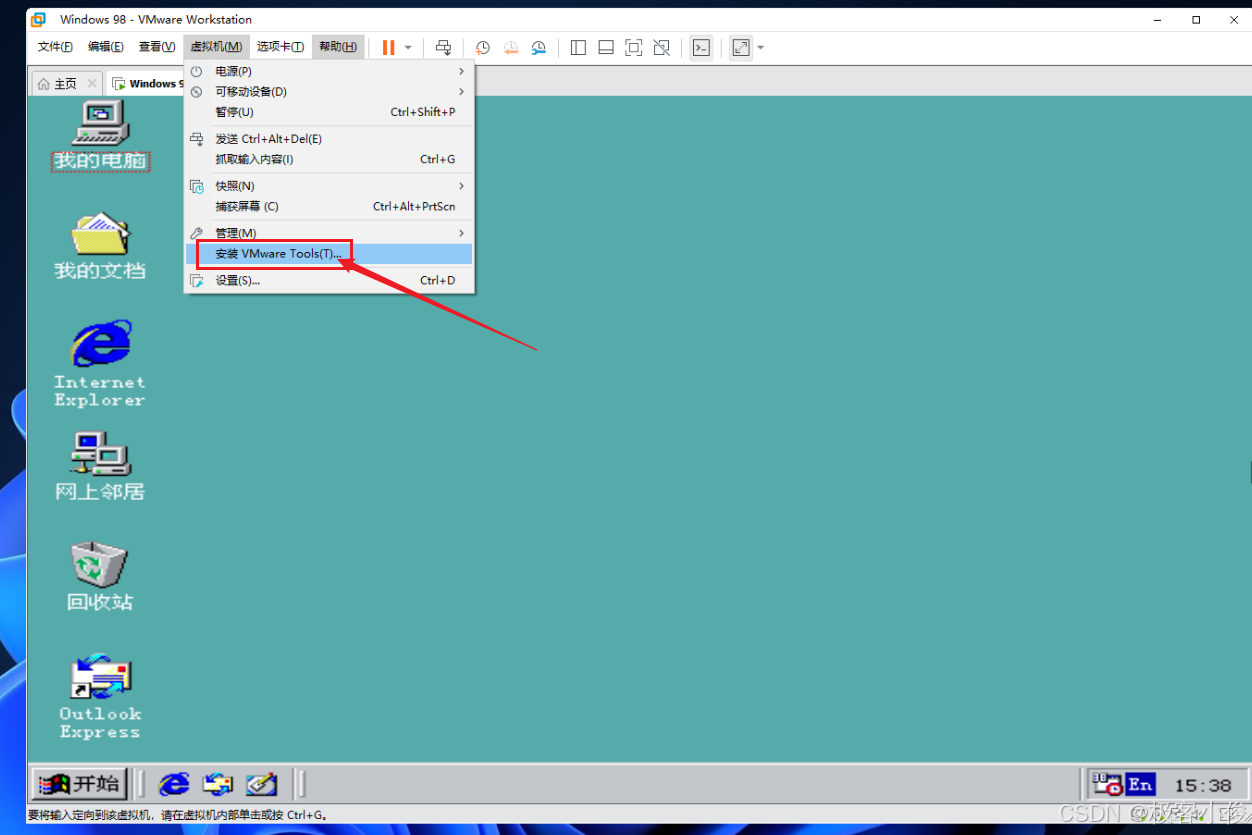Screen dimensions: 1252x835
Task: Open the dropdown arrow beside the pause button
Action: tap(408, 47)
